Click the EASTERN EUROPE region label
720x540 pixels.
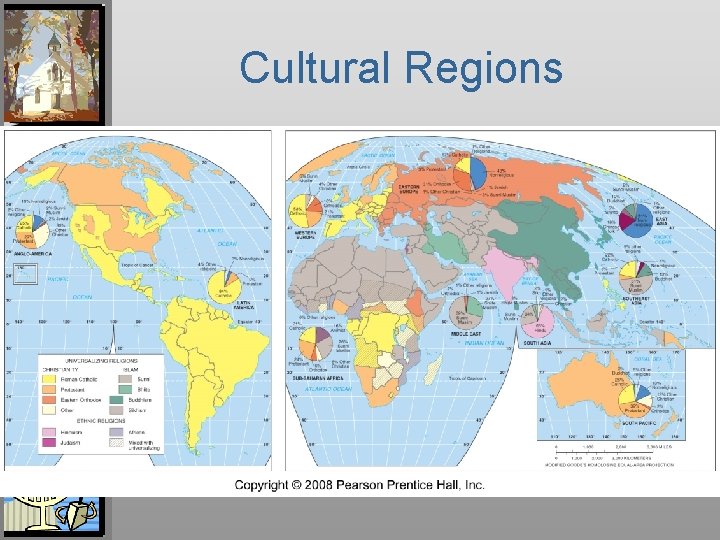coord(409,189)
